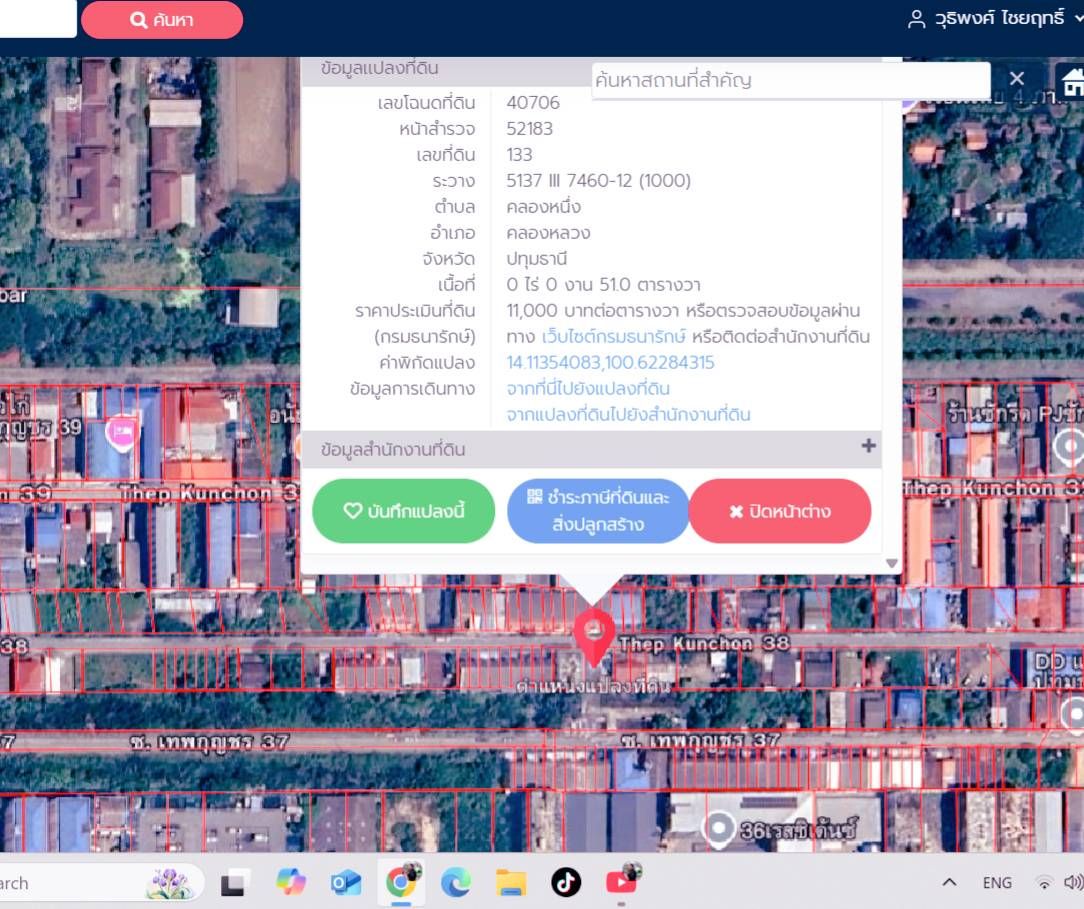Open the เว็บไซต์กรมธนารักษ์ link
The height and width of the screenshot is (909, 1084).
613,337
